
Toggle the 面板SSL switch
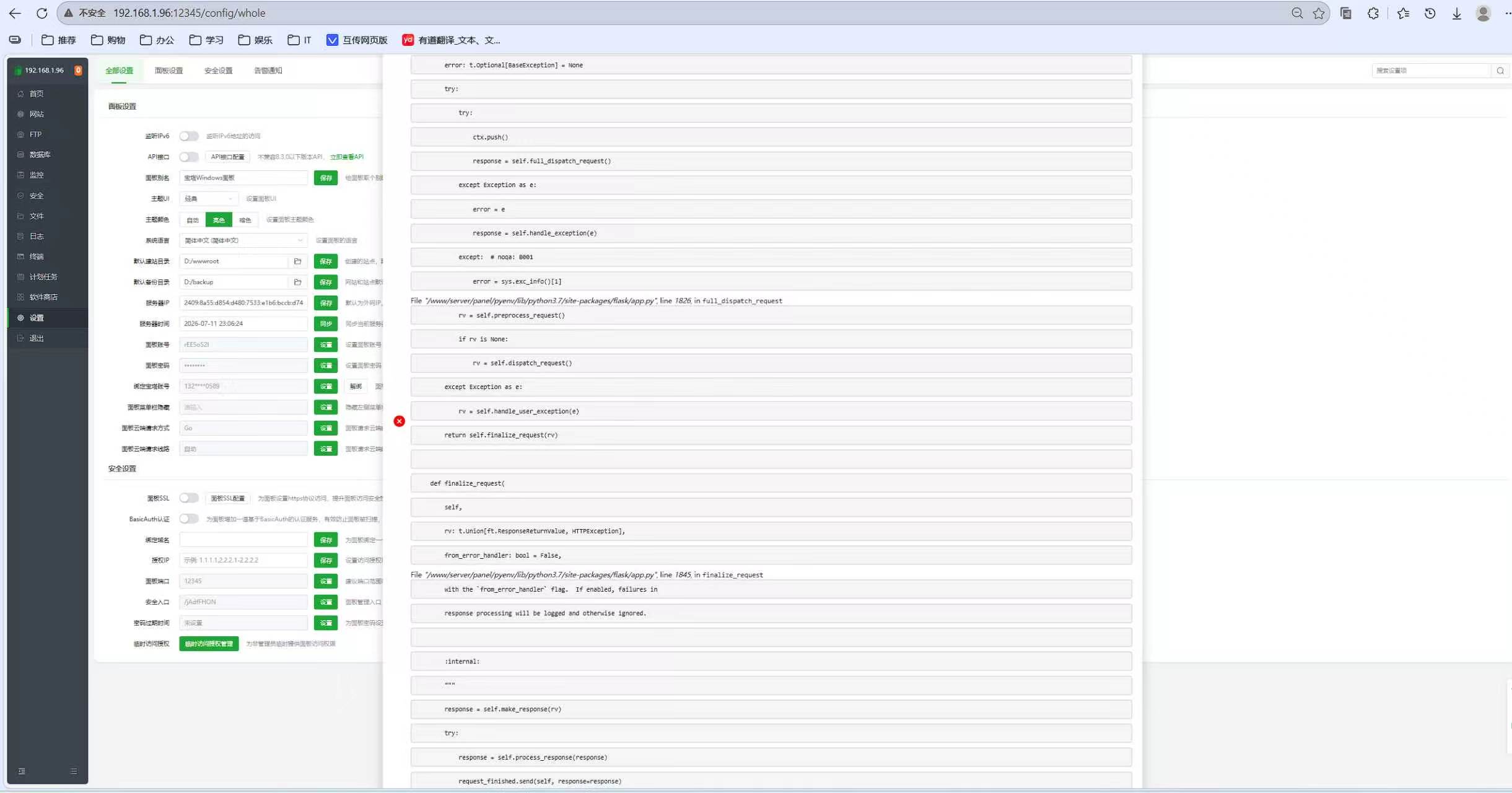[189, 498]
